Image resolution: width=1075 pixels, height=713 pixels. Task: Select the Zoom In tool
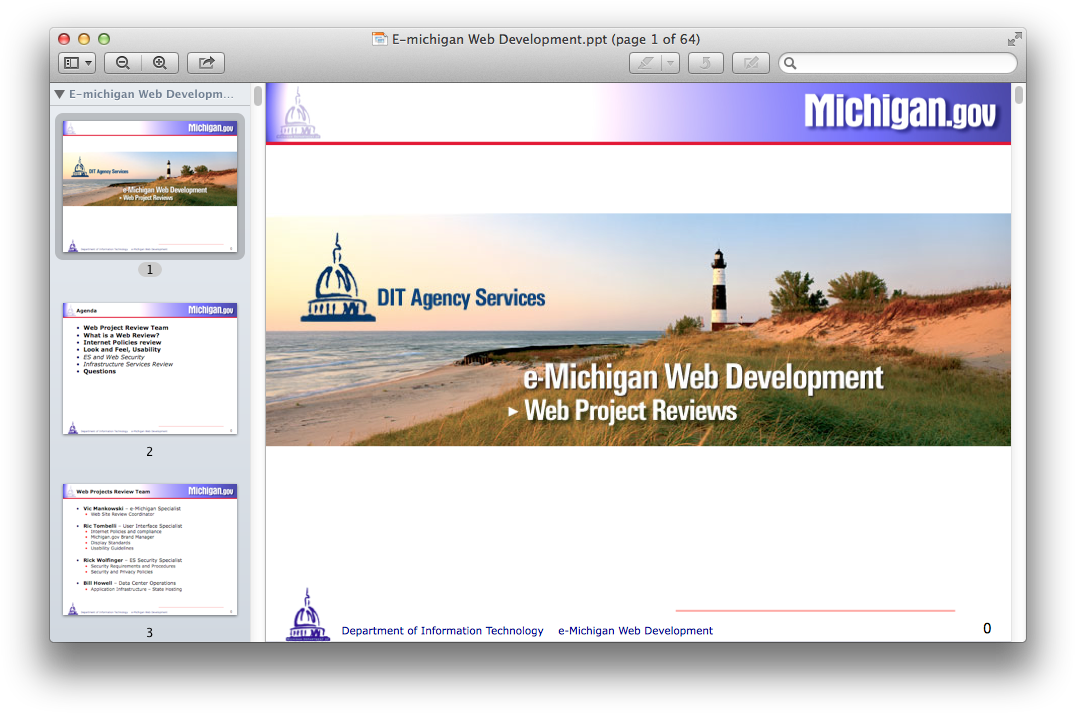[x=160, y=62]
